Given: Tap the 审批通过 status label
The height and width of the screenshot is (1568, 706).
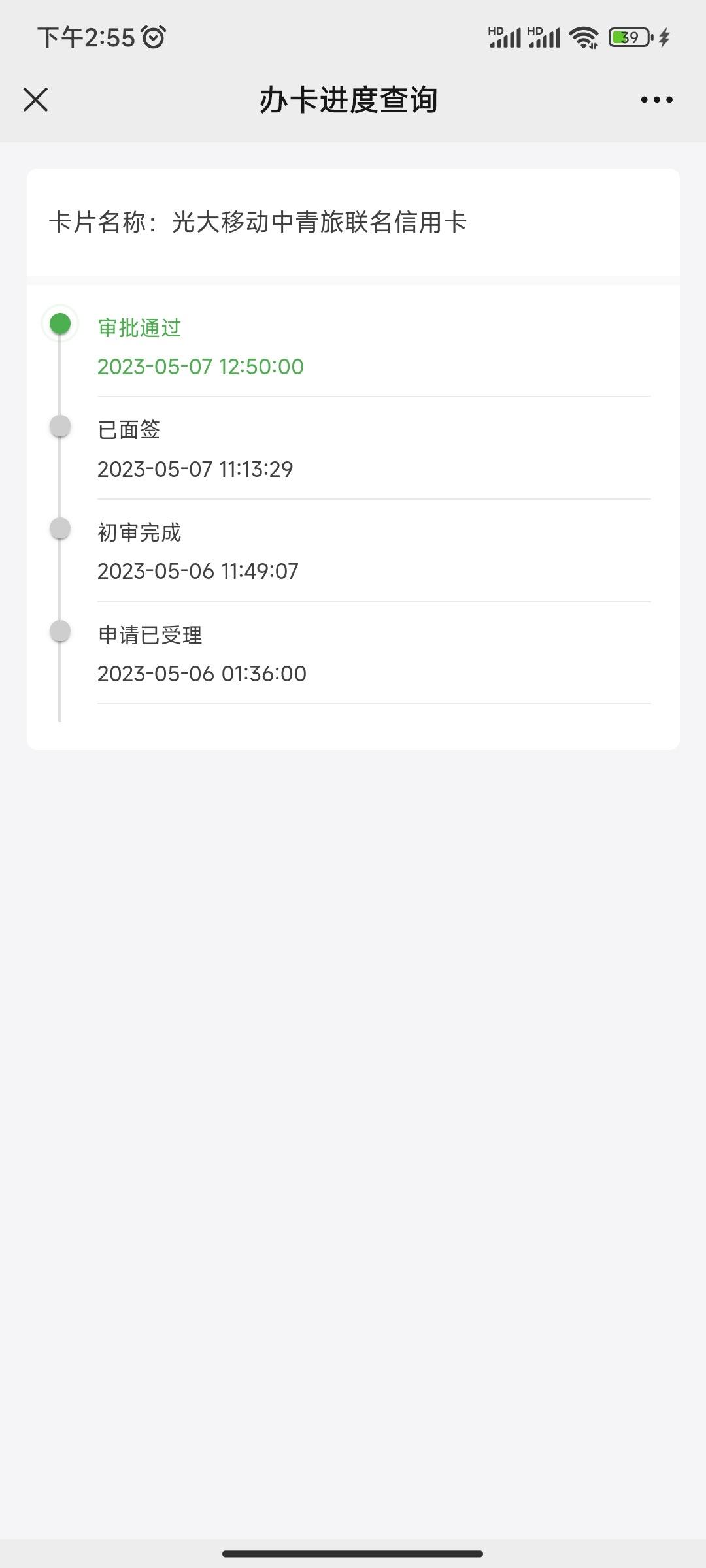Looking at the screenshot, I should [x=139, y=327].
